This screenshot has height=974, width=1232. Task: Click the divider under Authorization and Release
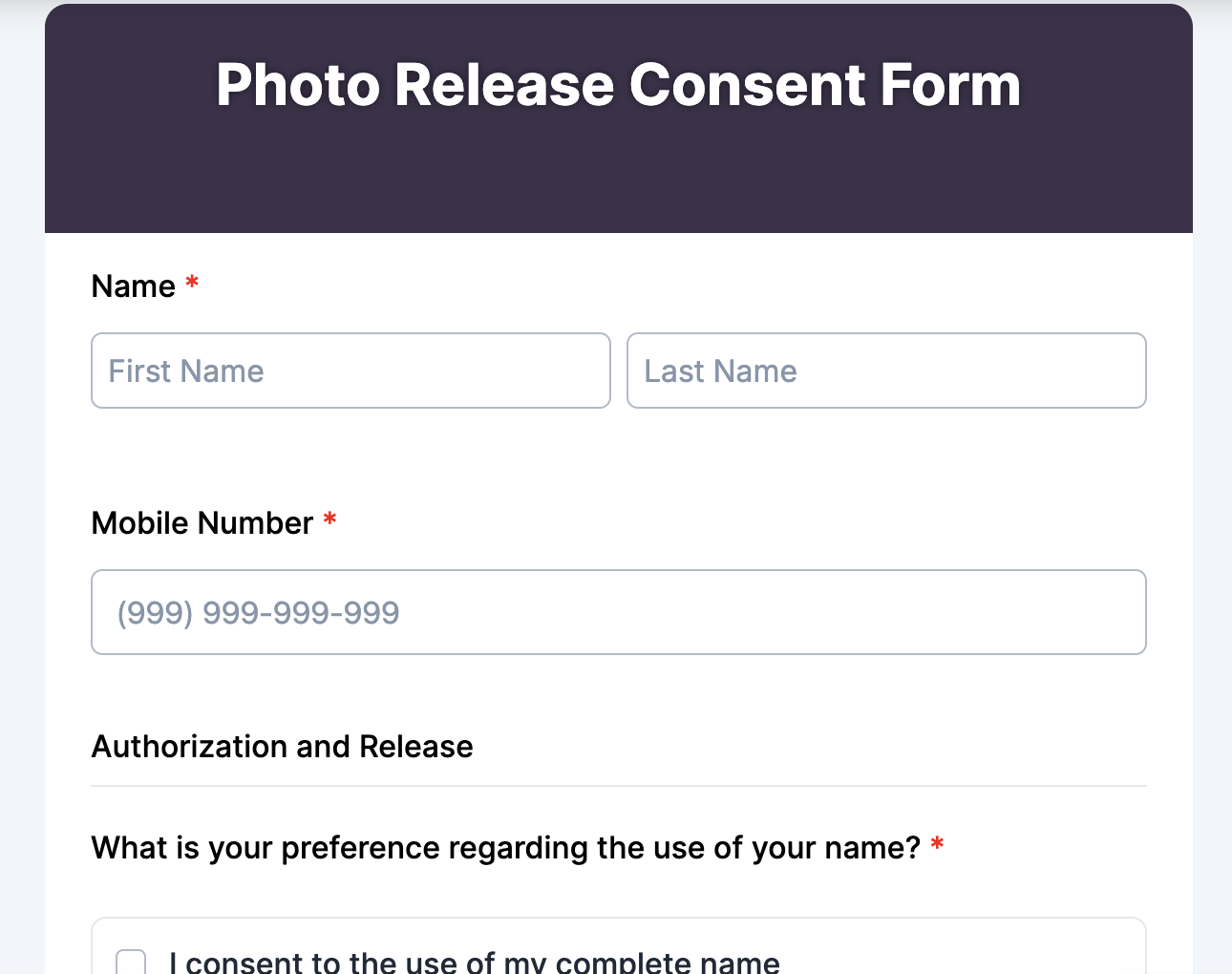coord(618,785)
